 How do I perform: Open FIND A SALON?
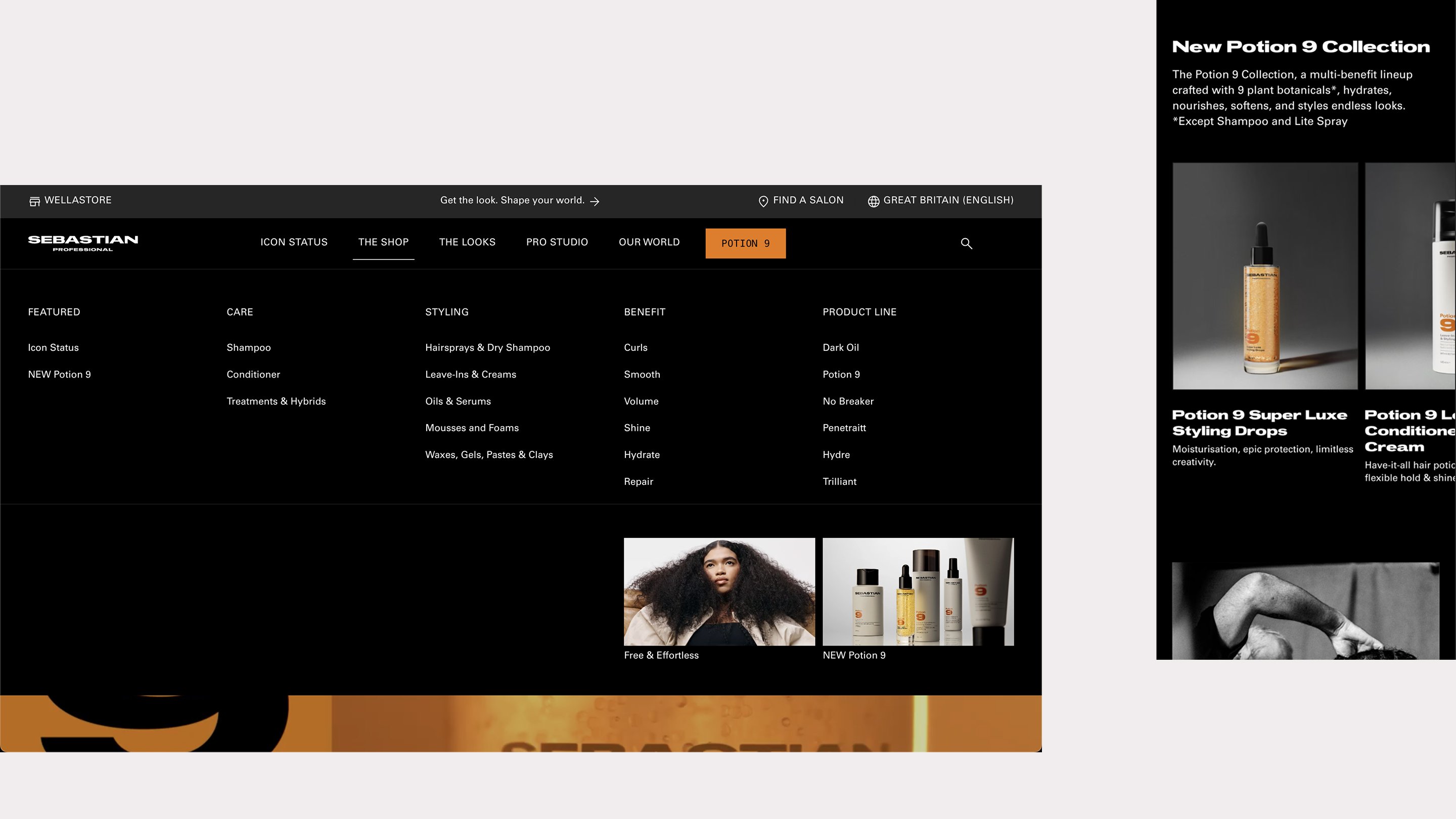point(808,200)
